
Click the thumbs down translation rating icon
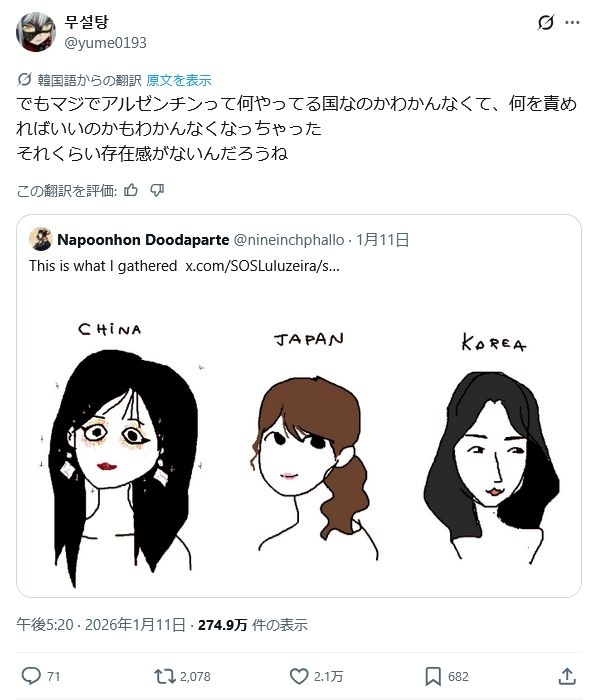[157, 191]
